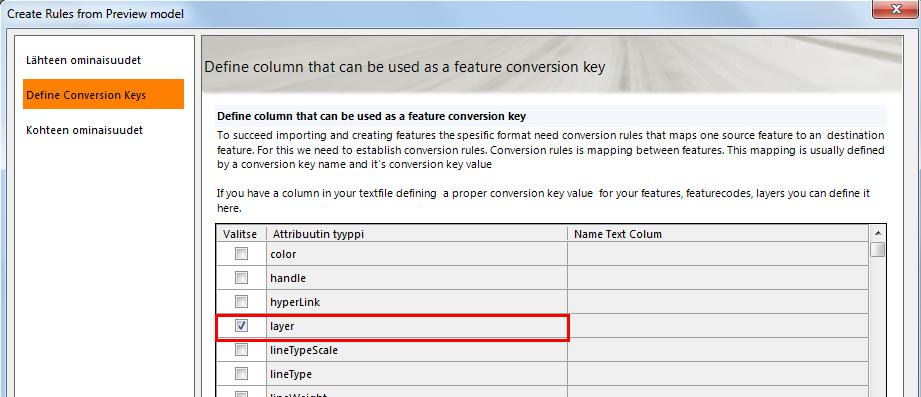Image resolution: width=921 pixels, height=397 pixels.
Task: Select the Define Conversion Keys step
Action: 103,95
